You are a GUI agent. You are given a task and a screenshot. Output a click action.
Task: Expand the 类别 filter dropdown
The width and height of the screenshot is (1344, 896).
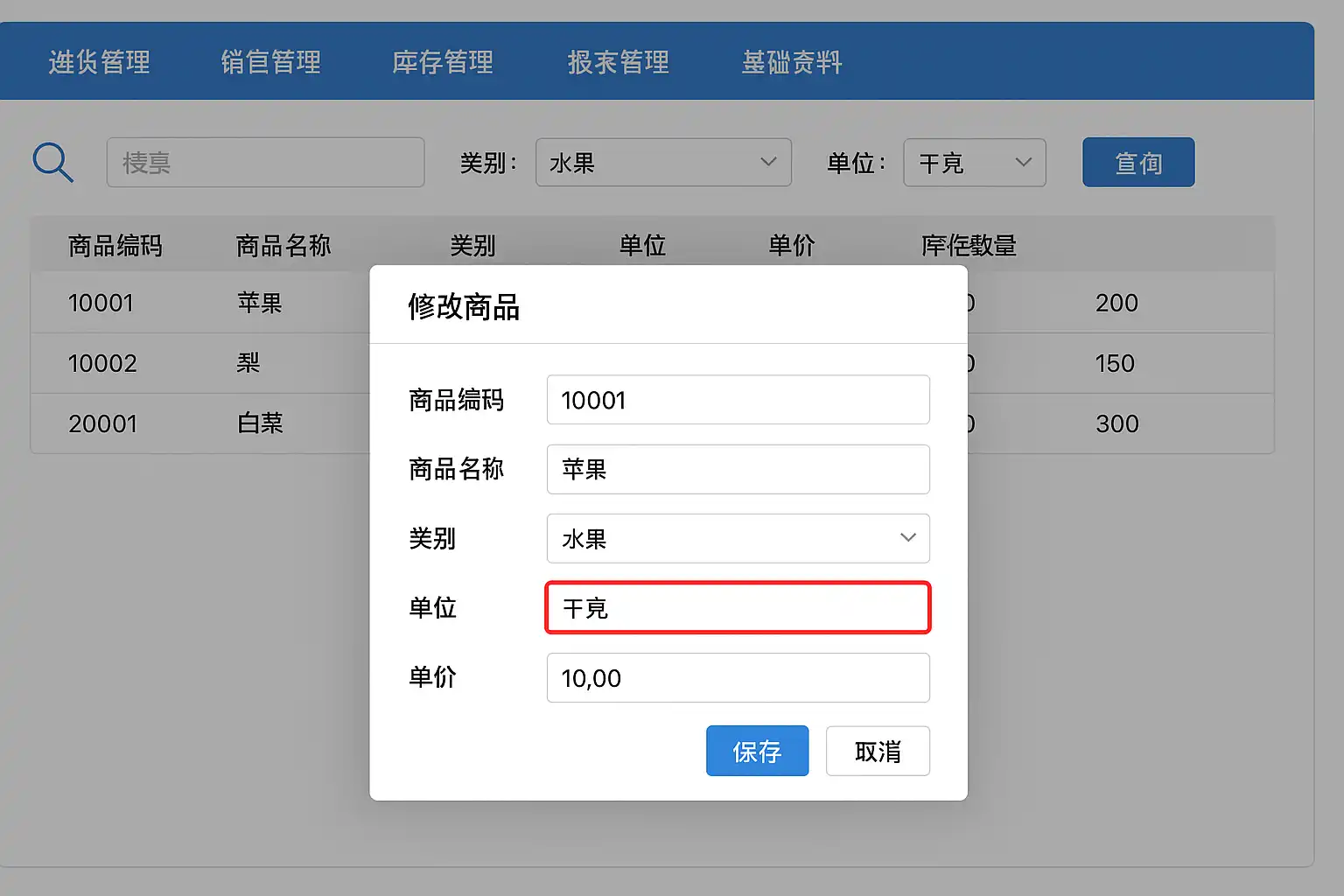click(x=663, y=163)
